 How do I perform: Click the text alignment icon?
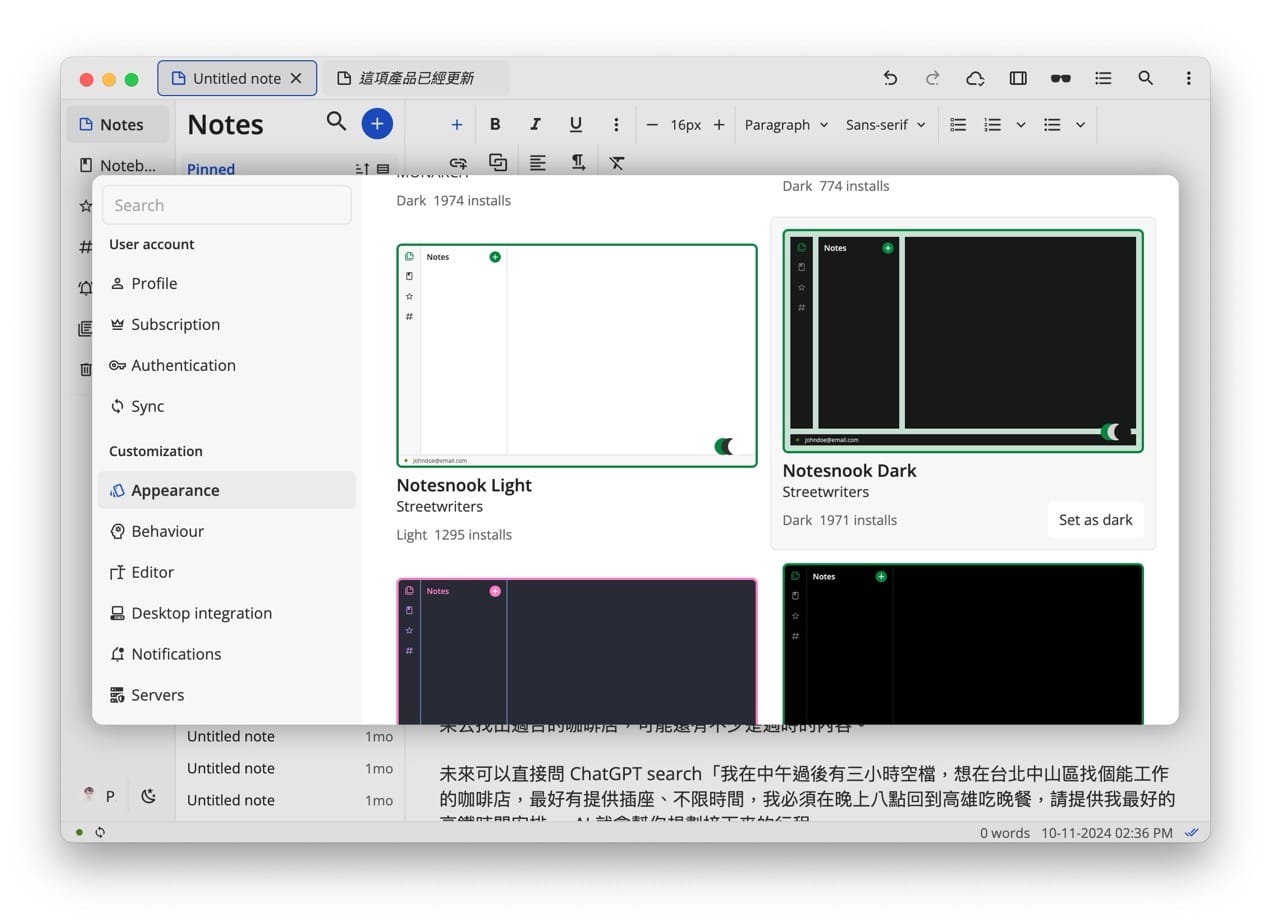click(x=538, y=162)
